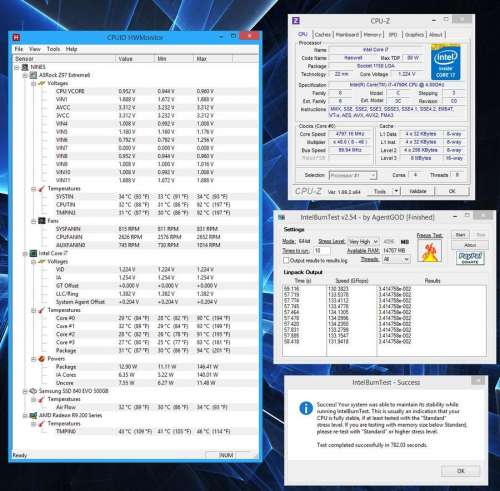
Task: Click the Samsung SSD drive icon
Action: (x=33, y=391)
